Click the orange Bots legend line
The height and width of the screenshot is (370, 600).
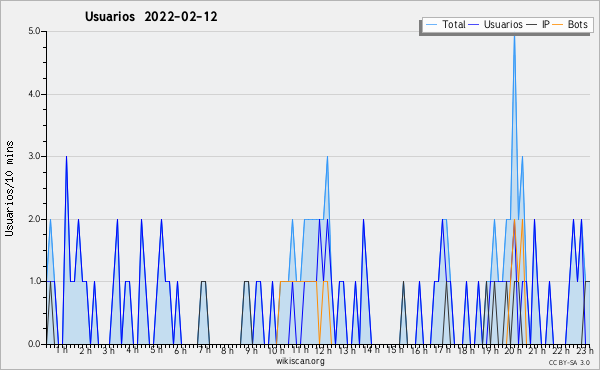tap(558, 24)
